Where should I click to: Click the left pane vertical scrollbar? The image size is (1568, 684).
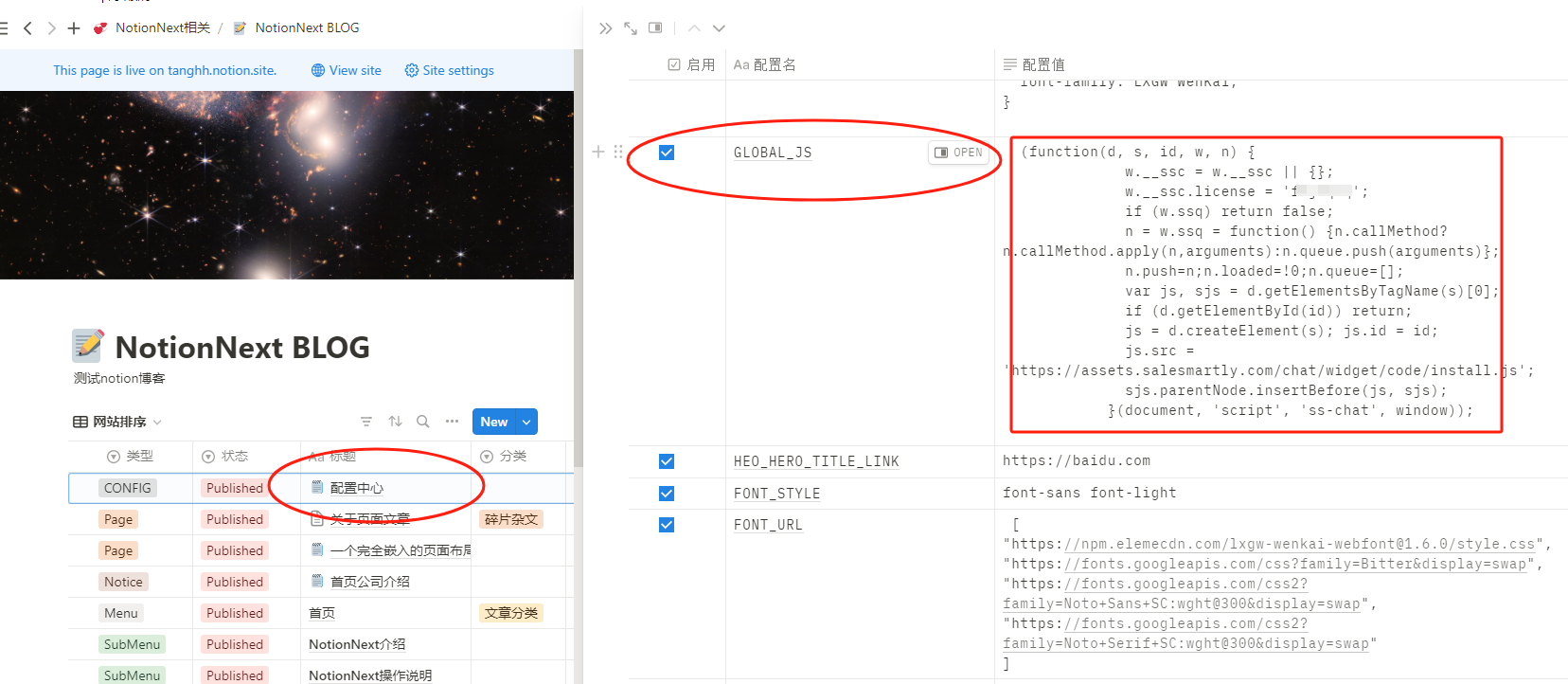tap(578, 256)
